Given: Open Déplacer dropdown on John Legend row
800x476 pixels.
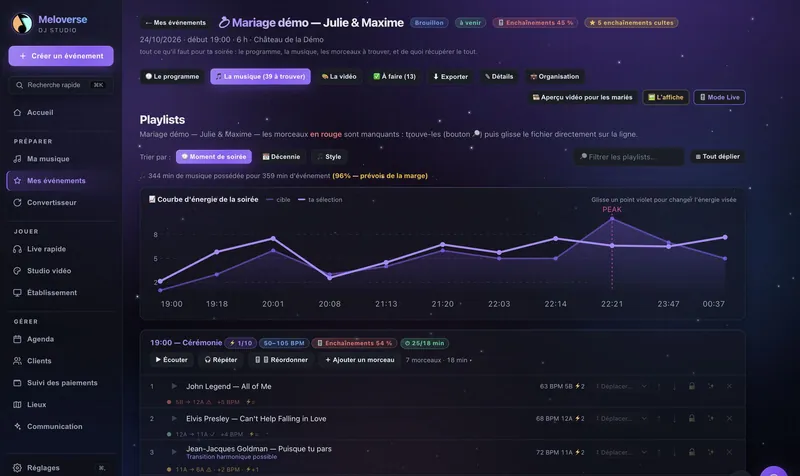Looking at the screenshot, I should [x=621, y=386].
